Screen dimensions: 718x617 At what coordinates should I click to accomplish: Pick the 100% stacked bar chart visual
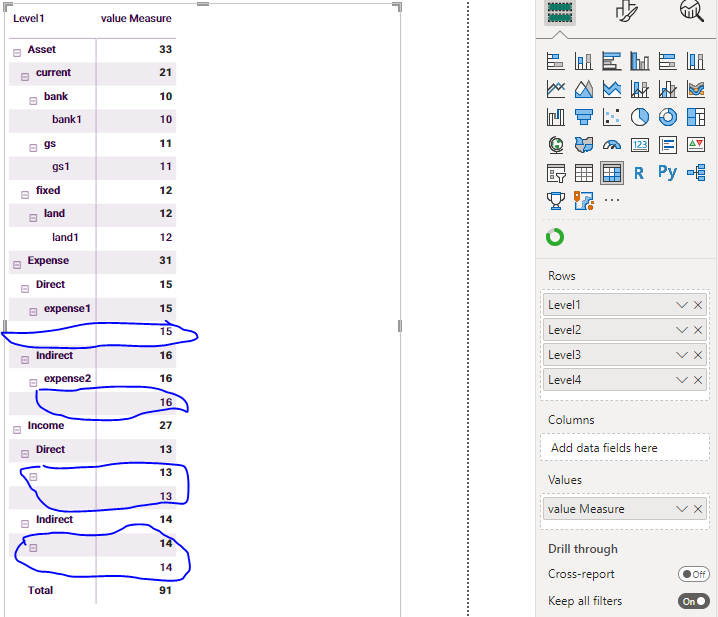pos(668,61)
